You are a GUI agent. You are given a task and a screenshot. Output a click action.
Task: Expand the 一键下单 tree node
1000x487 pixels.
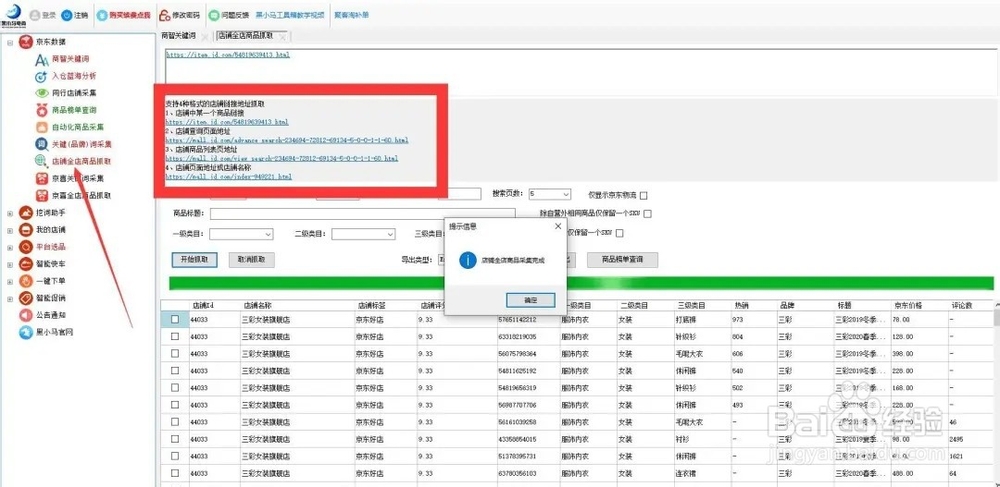point(10,281)
